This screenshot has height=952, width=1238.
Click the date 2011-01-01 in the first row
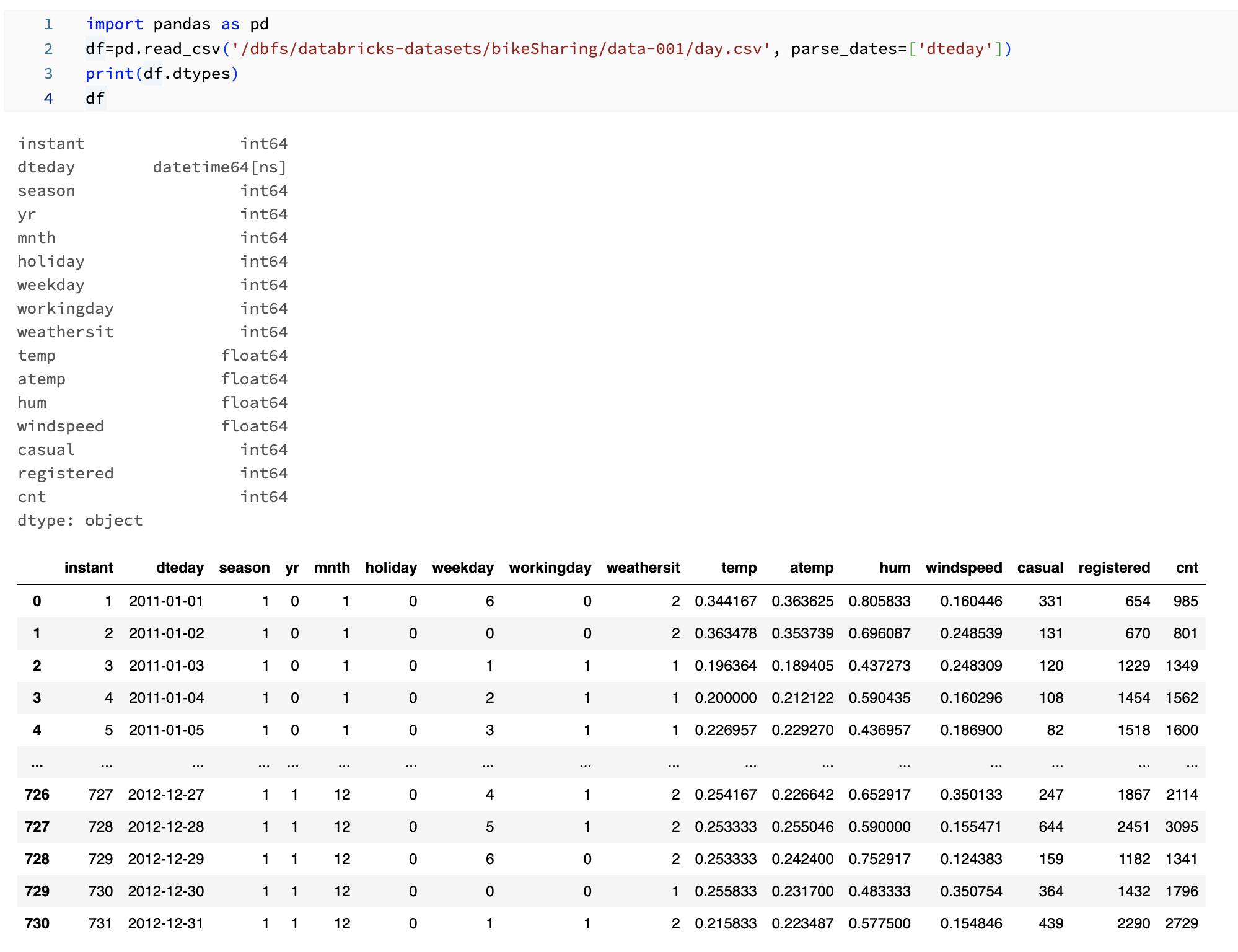[x=166, y=601]
